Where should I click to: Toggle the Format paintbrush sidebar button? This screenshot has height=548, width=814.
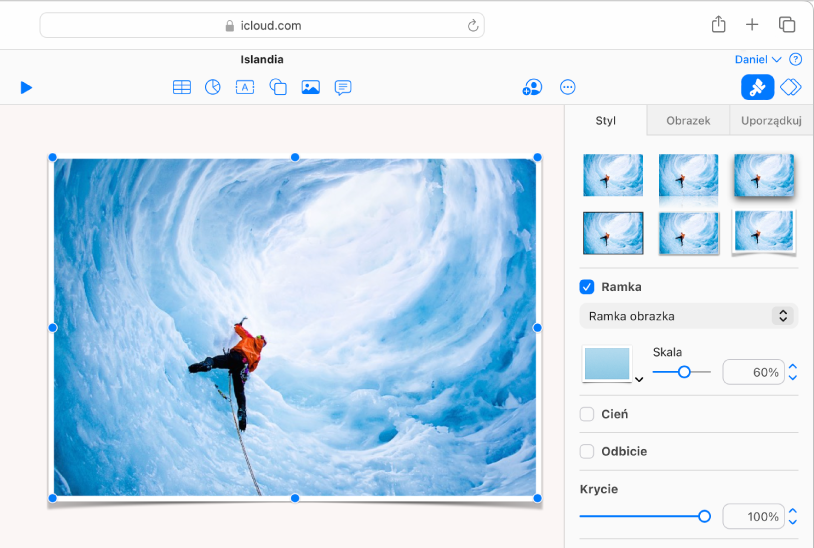point(757,88)
